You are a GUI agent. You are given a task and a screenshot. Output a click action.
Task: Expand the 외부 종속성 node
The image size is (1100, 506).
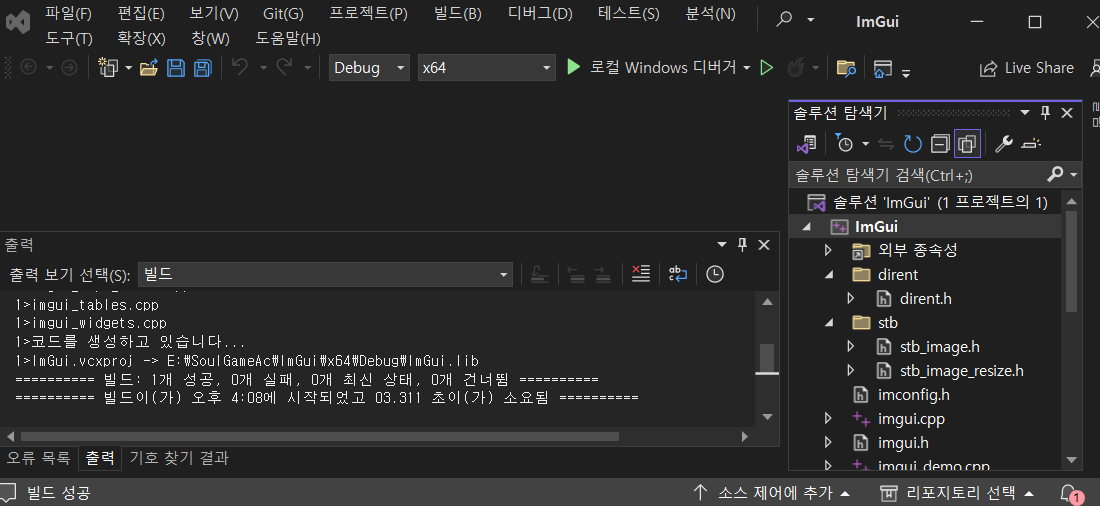[828, 250]
